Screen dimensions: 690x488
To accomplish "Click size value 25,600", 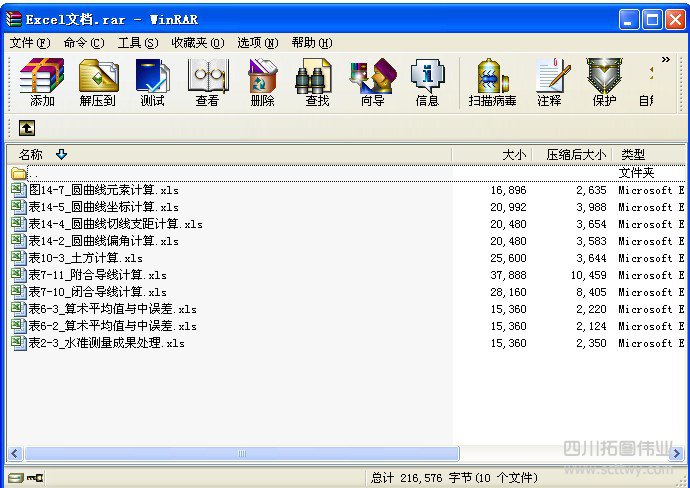I will (508, 258).
